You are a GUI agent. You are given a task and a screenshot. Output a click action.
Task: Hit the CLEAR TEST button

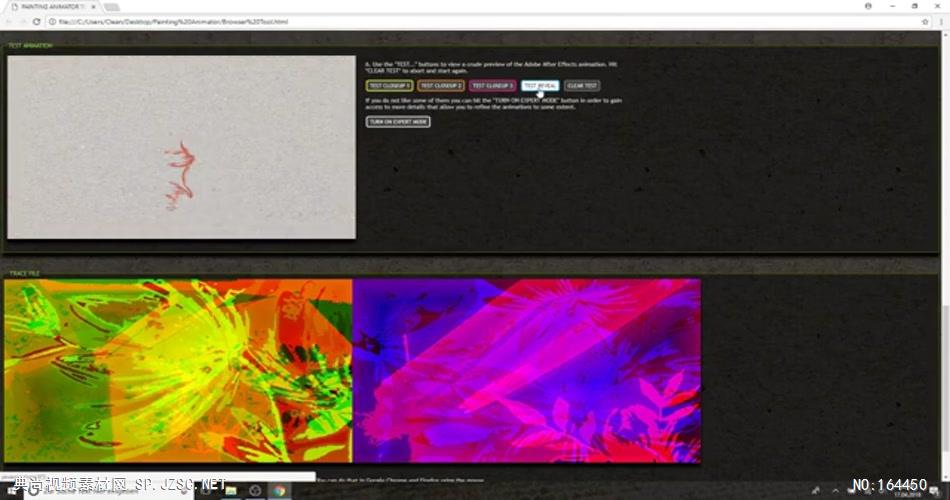click(582, 86)
